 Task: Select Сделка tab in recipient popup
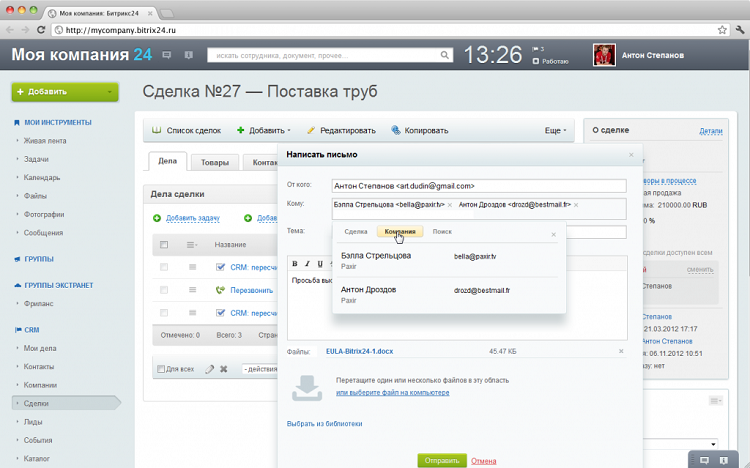point(356,232)
